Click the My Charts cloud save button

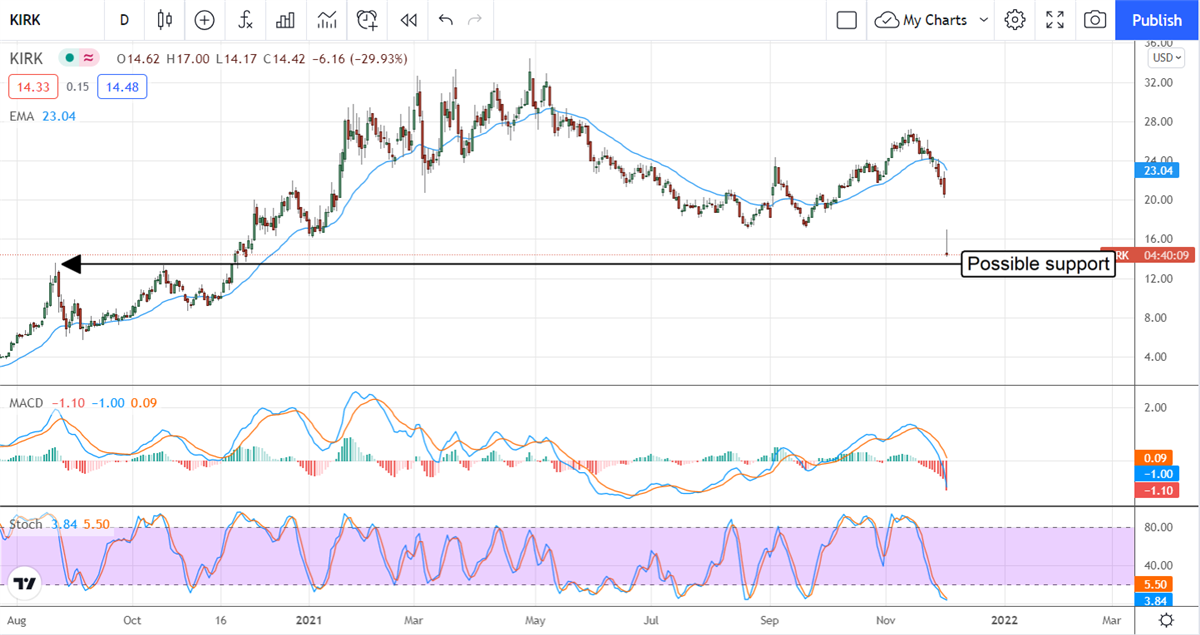[921, 19]
